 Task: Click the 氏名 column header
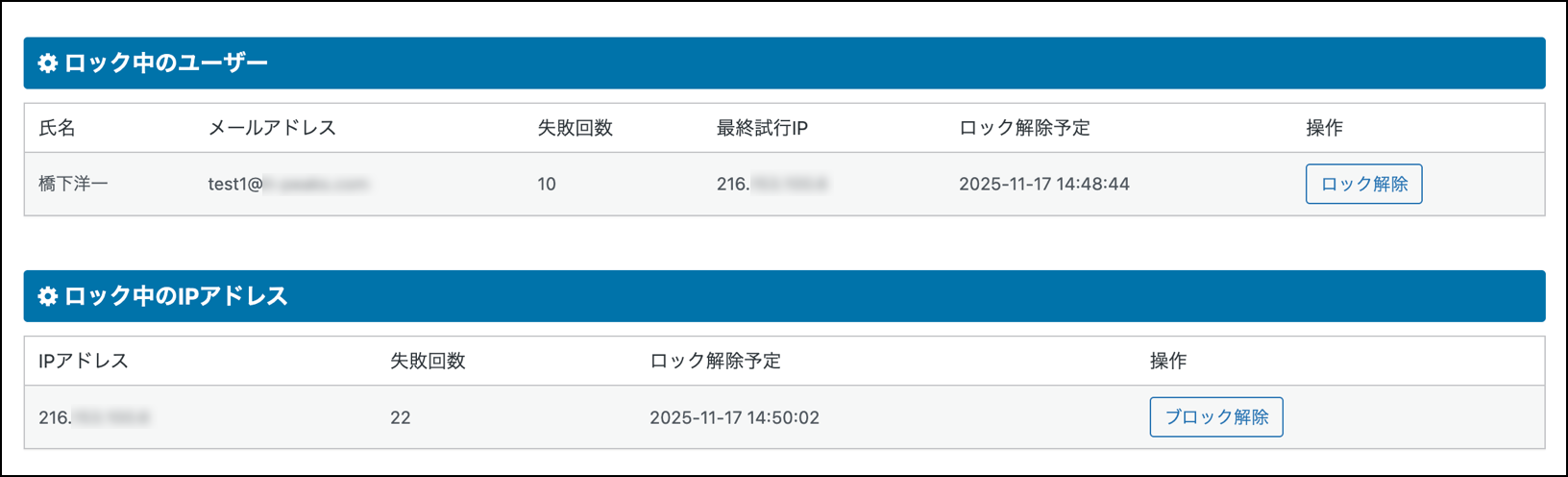pos(57,128)
